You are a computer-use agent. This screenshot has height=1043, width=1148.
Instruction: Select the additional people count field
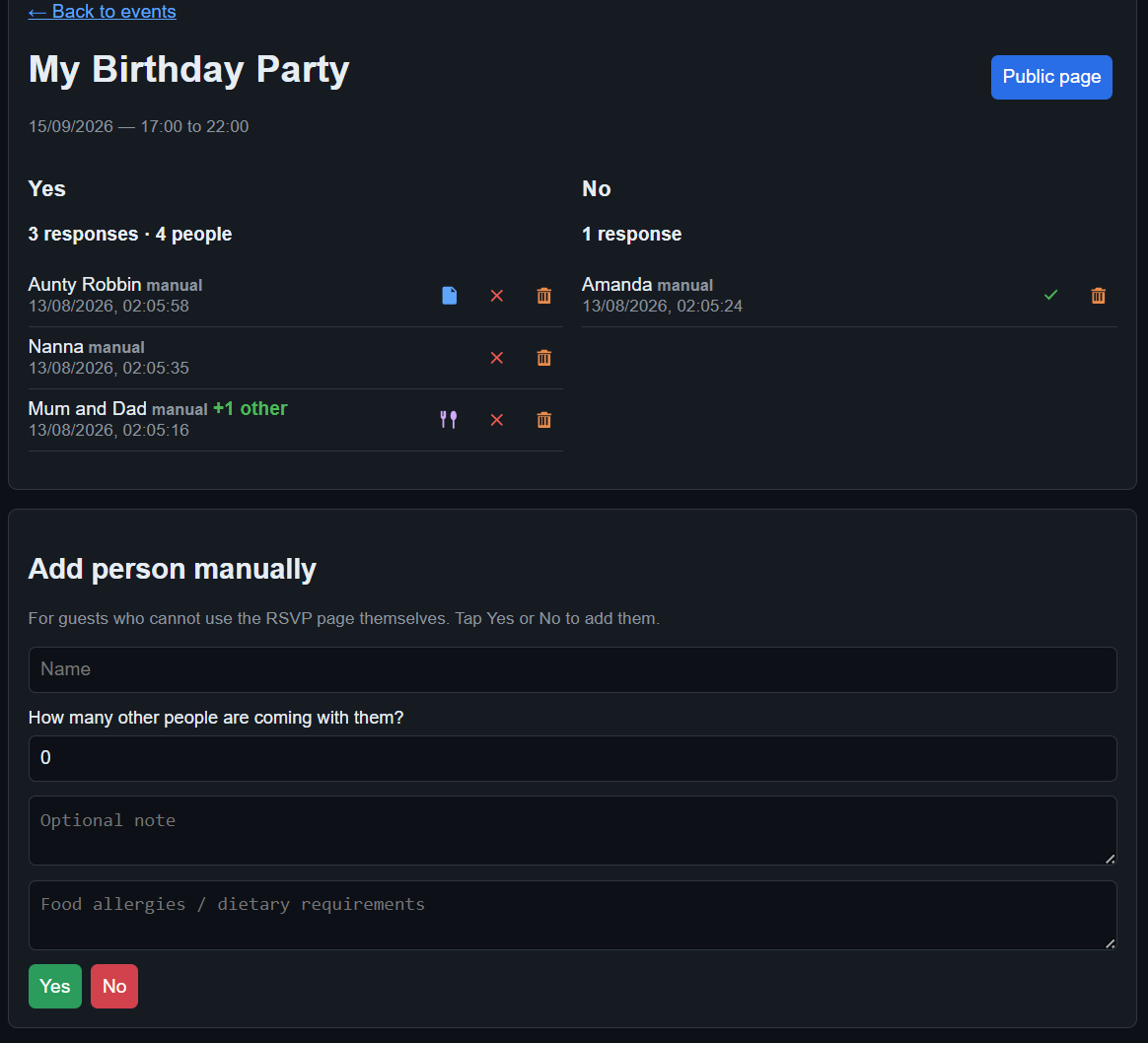(x=573, y=758)
